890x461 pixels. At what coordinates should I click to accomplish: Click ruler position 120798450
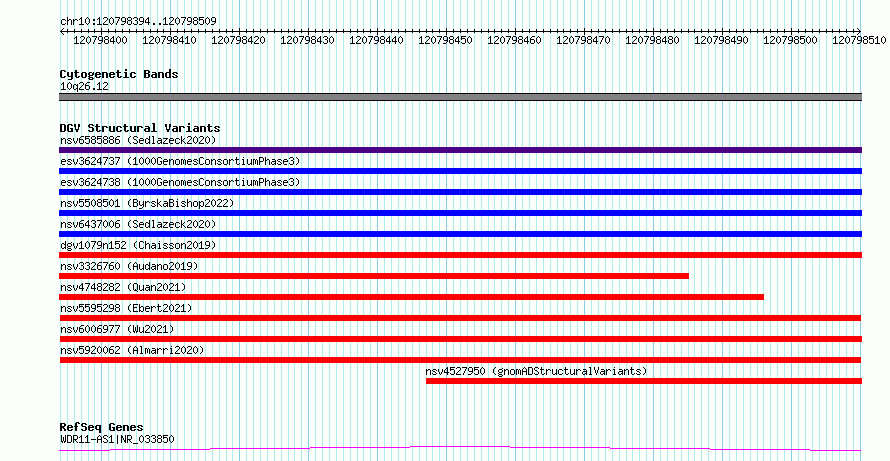coord(445,40)
